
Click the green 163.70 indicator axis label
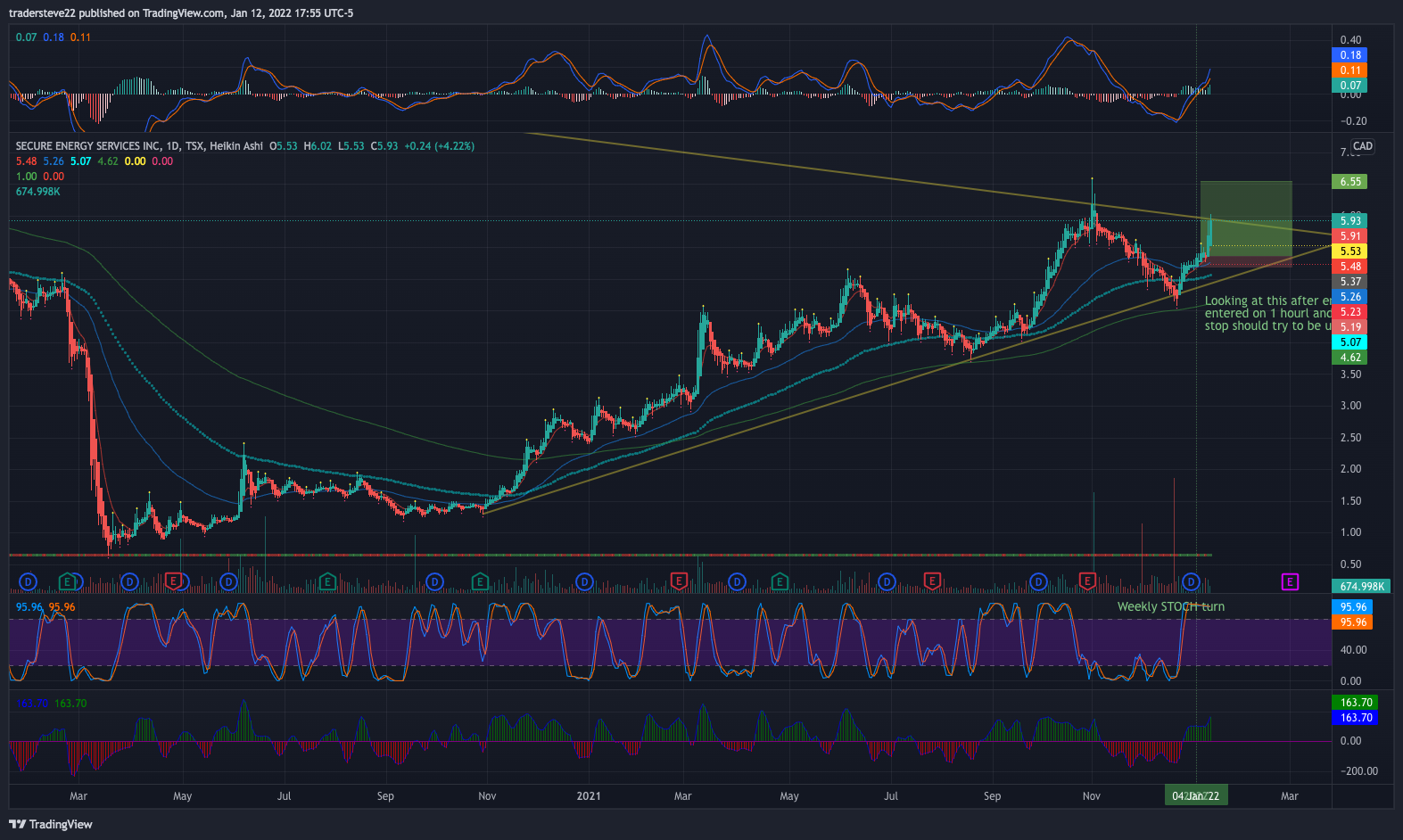pyautogui.click(x=1355, y=703)
